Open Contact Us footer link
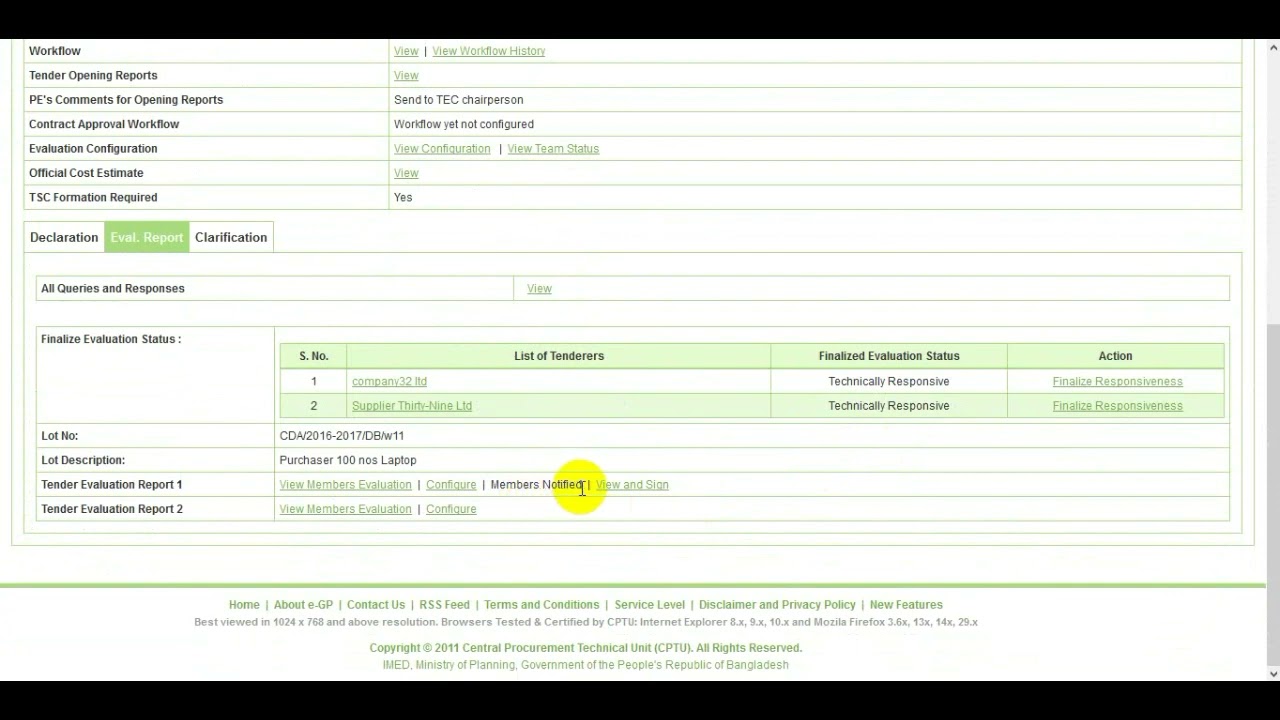Viewport: 1280px width, 720px height. tap(376, 605)
